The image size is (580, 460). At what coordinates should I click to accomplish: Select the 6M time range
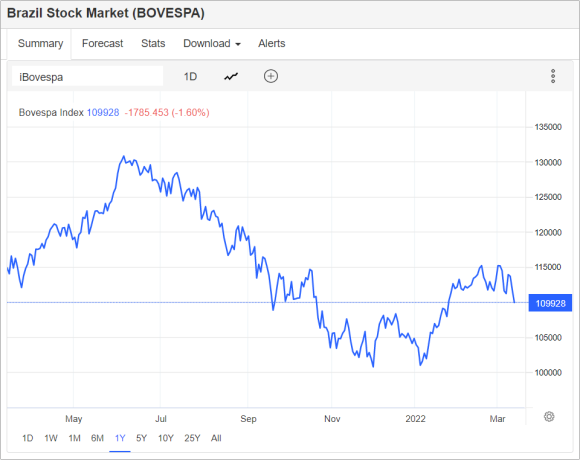click(x=97, y=438)
